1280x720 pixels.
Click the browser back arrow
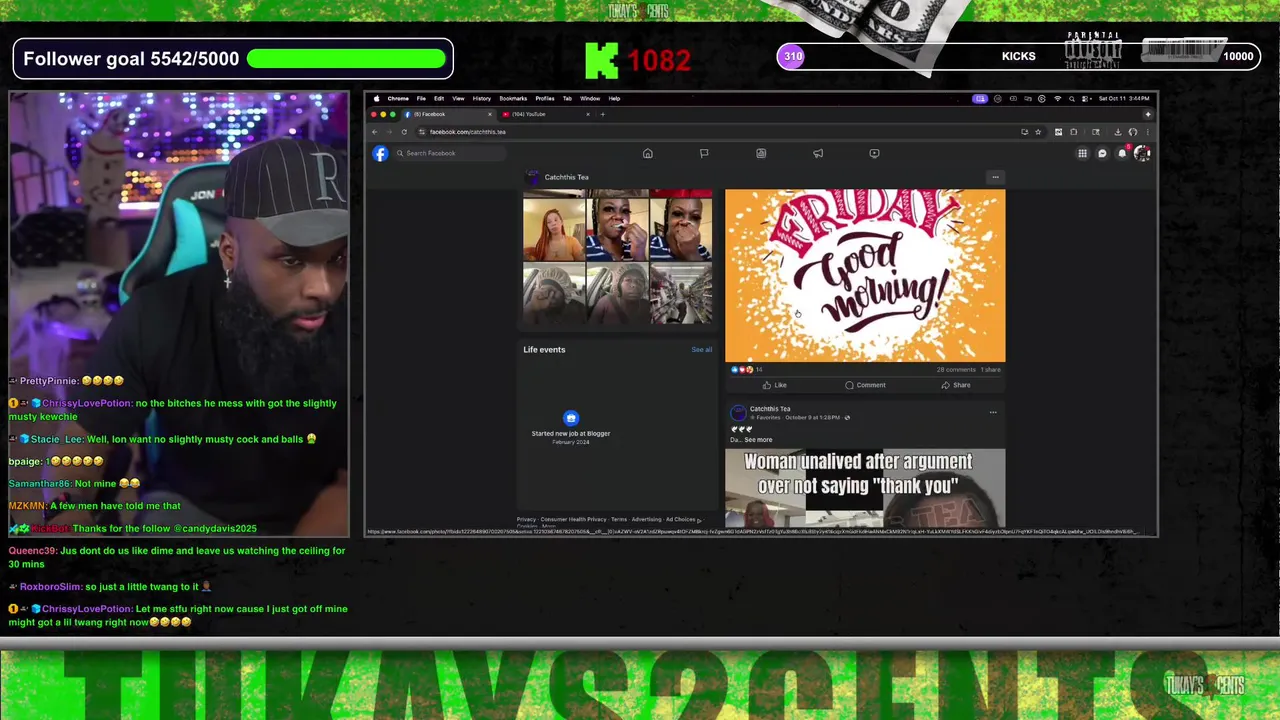click(x=375, y=132)
